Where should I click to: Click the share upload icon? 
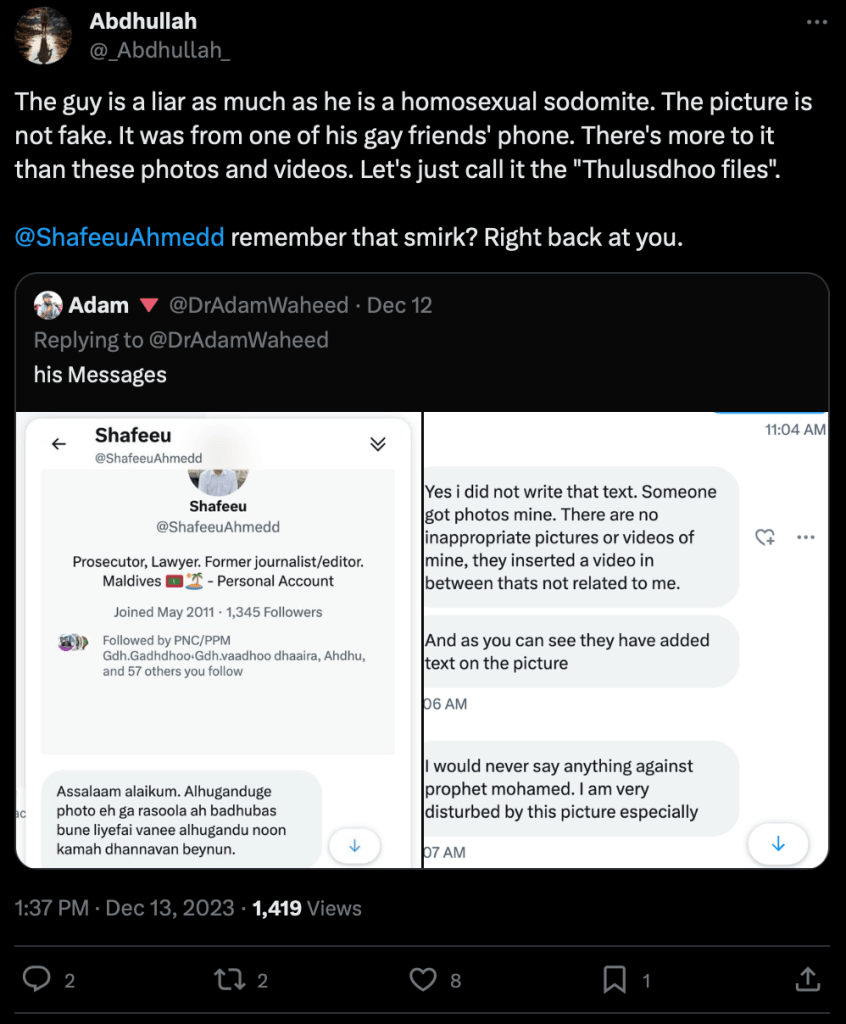coord(807,979)
